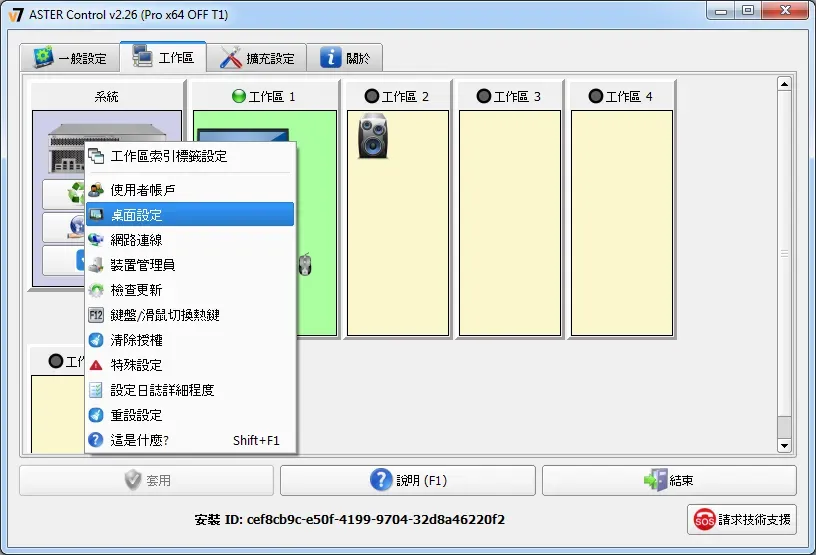Select 清除授權 menu entry
Viewport: 816px width, 555px height.
[x=190, y=340]
